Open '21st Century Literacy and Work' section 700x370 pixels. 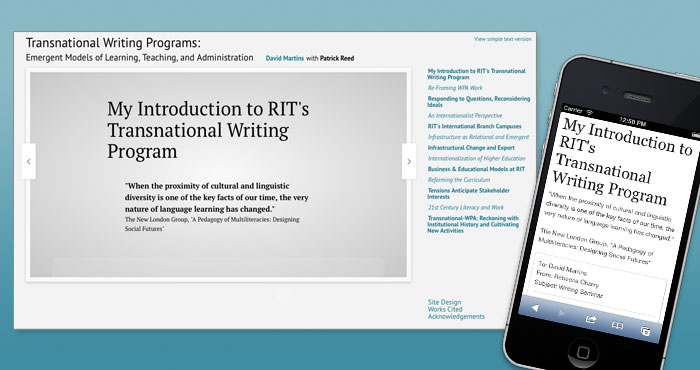click(x=466, y=208)
